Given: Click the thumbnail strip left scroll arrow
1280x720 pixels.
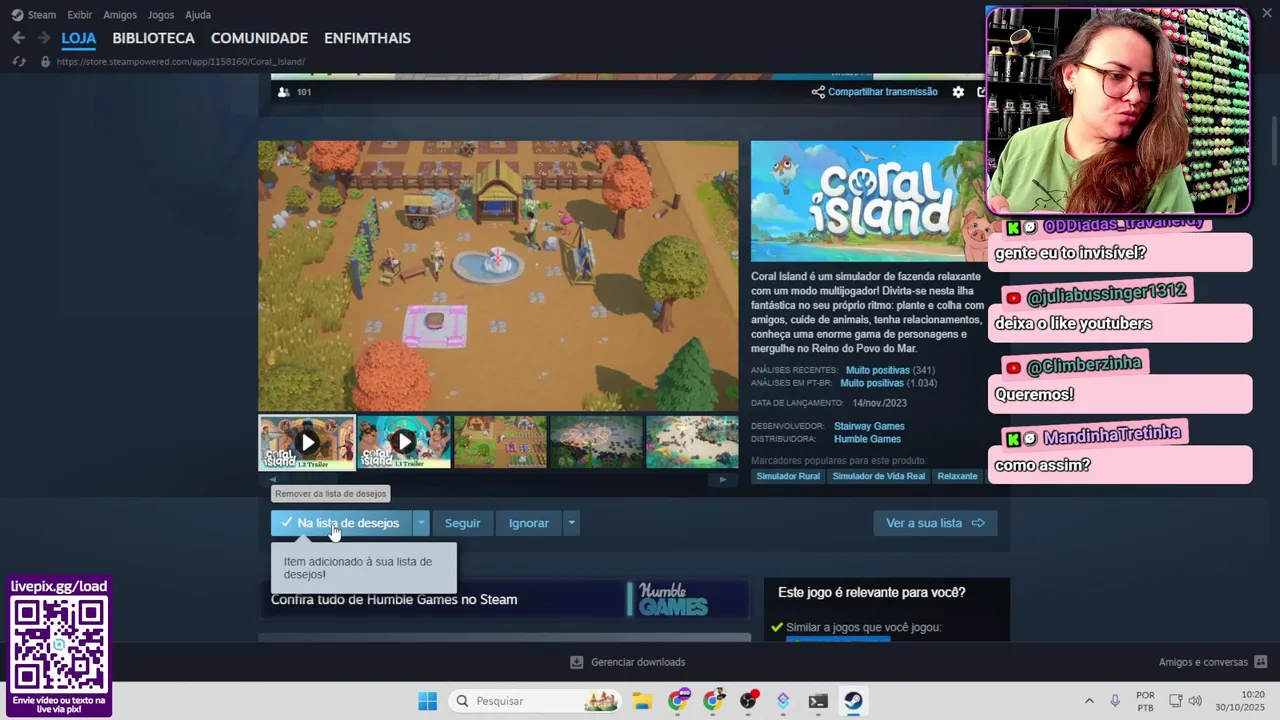Looking at the screenshot, I should [273, 480].
